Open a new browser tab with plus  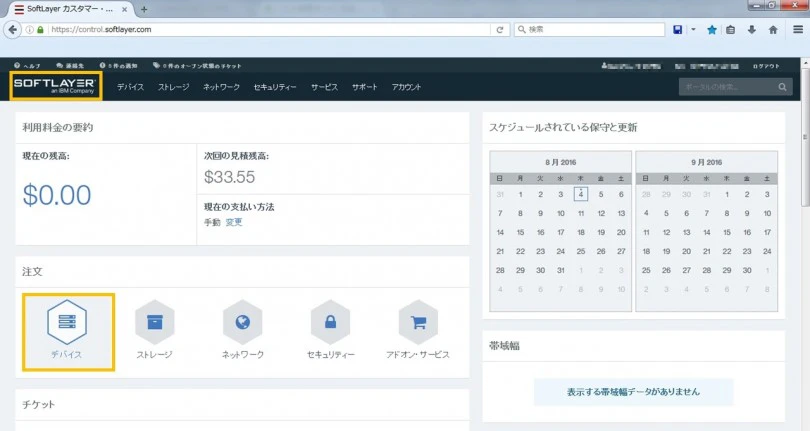144,9
